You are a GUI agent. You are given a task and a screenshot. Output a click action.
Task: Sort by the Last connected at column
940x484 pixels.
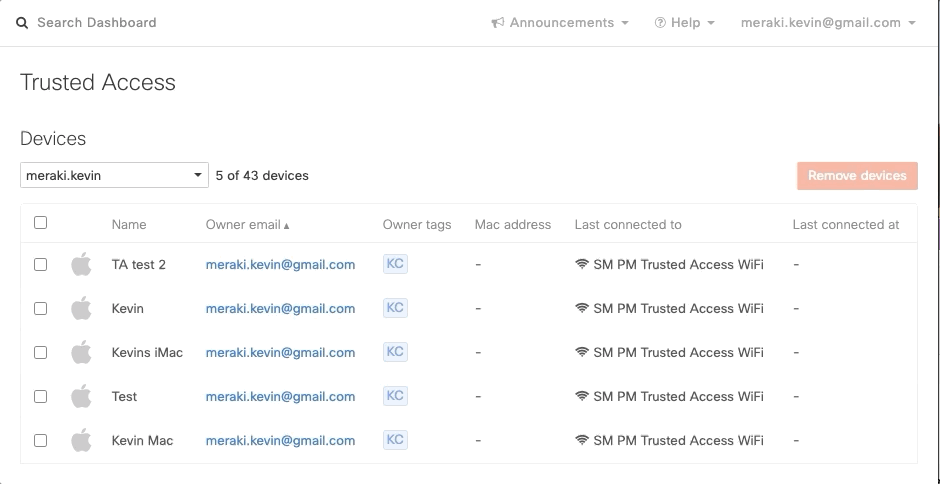pos(845,225)
